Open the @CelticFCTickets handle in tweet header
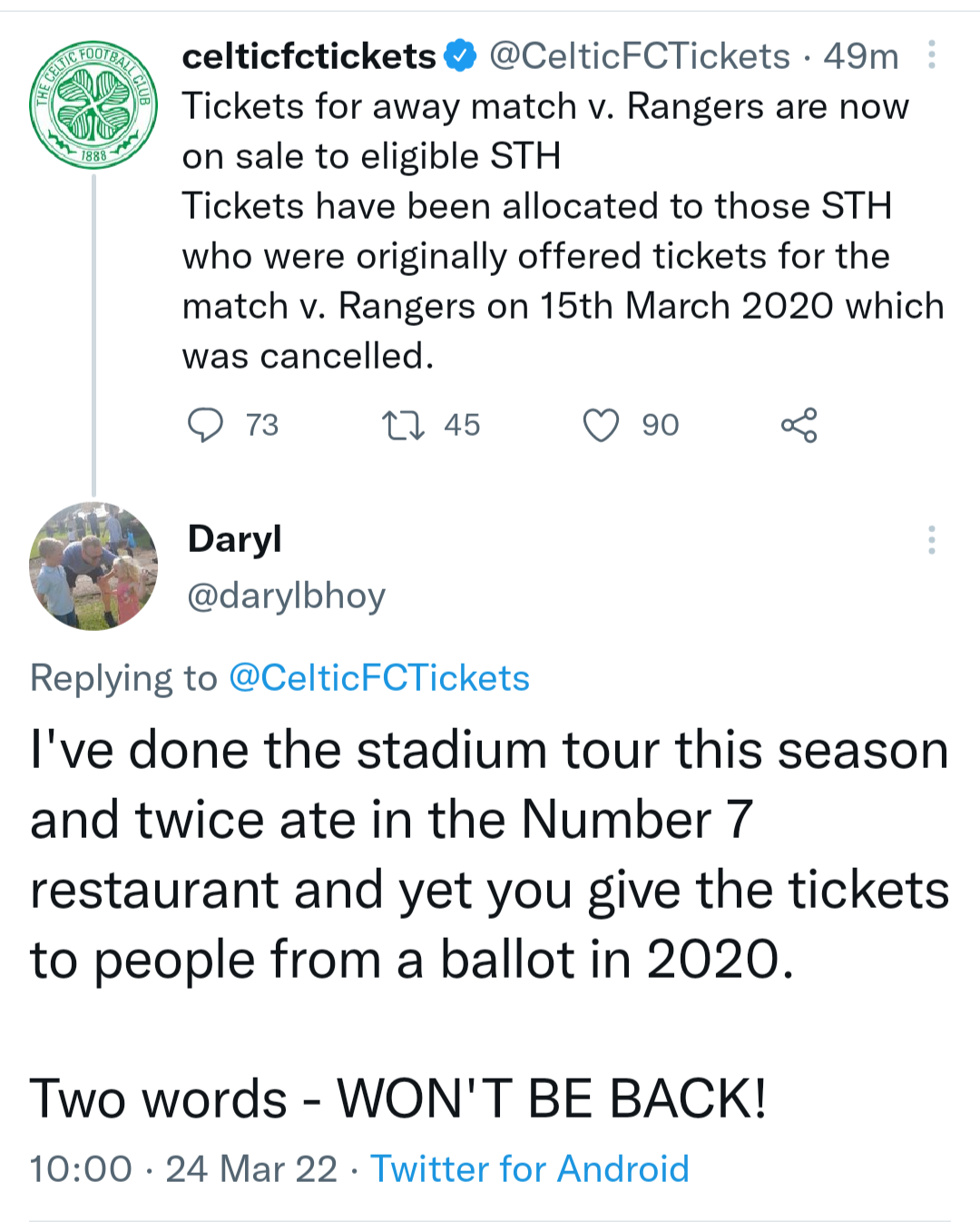 pyautogui.click(x=640, y=56)
